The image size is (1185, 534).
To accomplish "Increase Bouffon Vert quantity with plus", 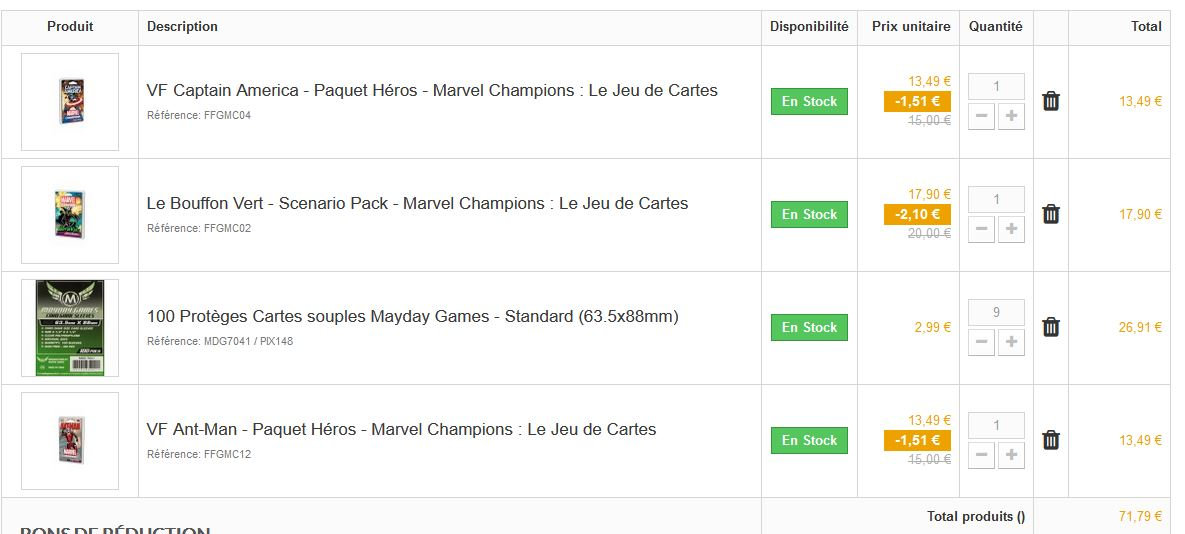I will click(x=1011, y=230).
